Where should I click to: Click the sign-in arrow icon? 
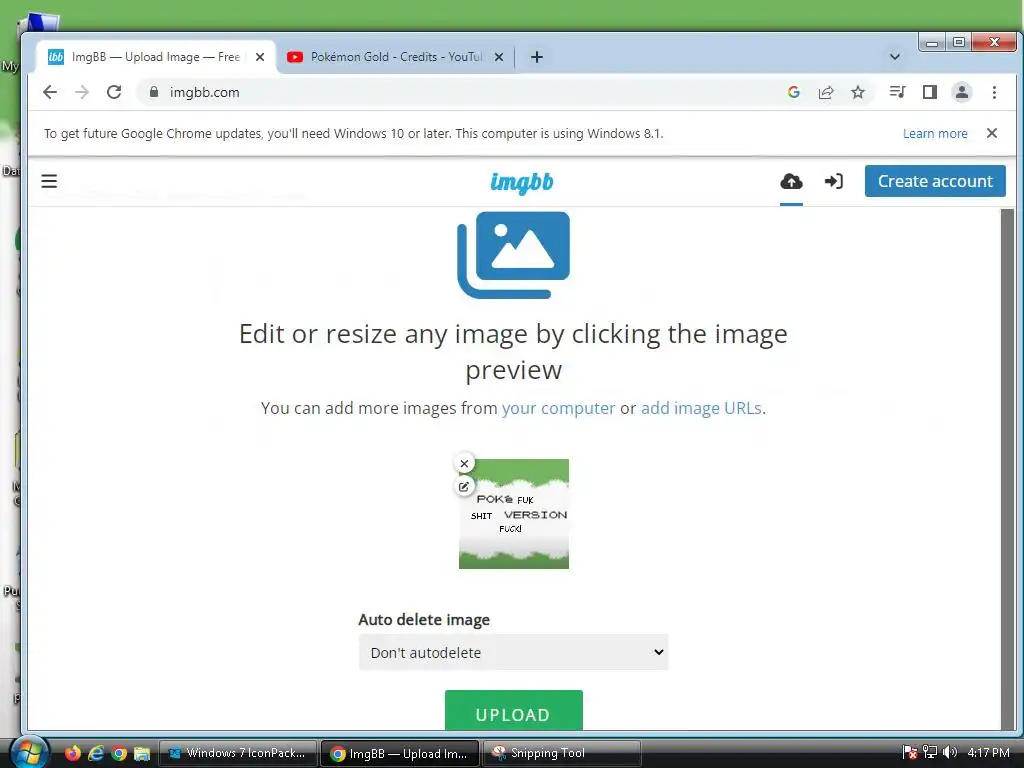coord(833,181)
